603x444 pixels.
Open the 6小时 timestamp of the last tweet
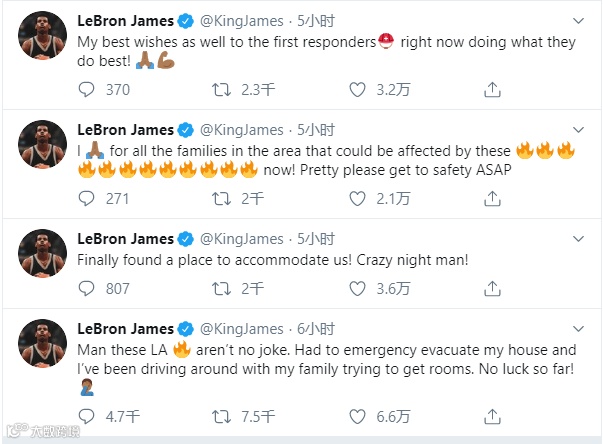tap(316, 329)
